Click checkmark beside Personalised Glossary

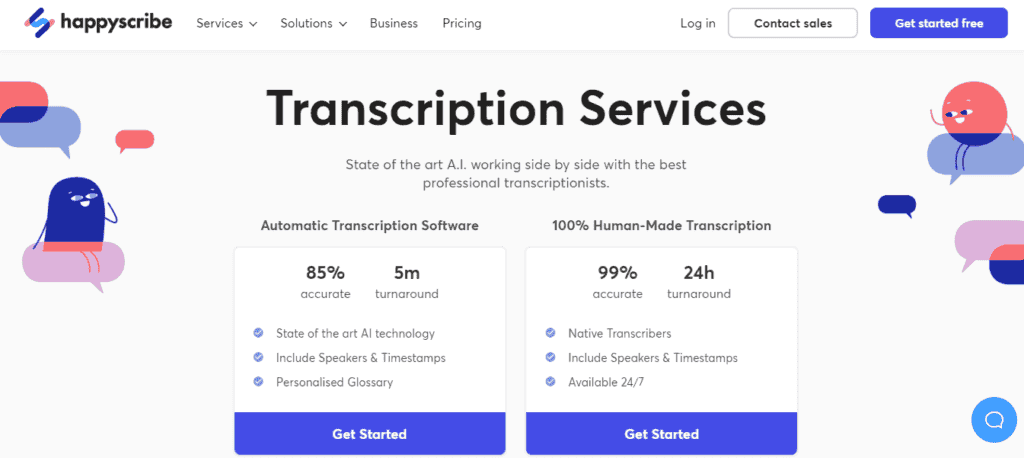coord(258,381)
